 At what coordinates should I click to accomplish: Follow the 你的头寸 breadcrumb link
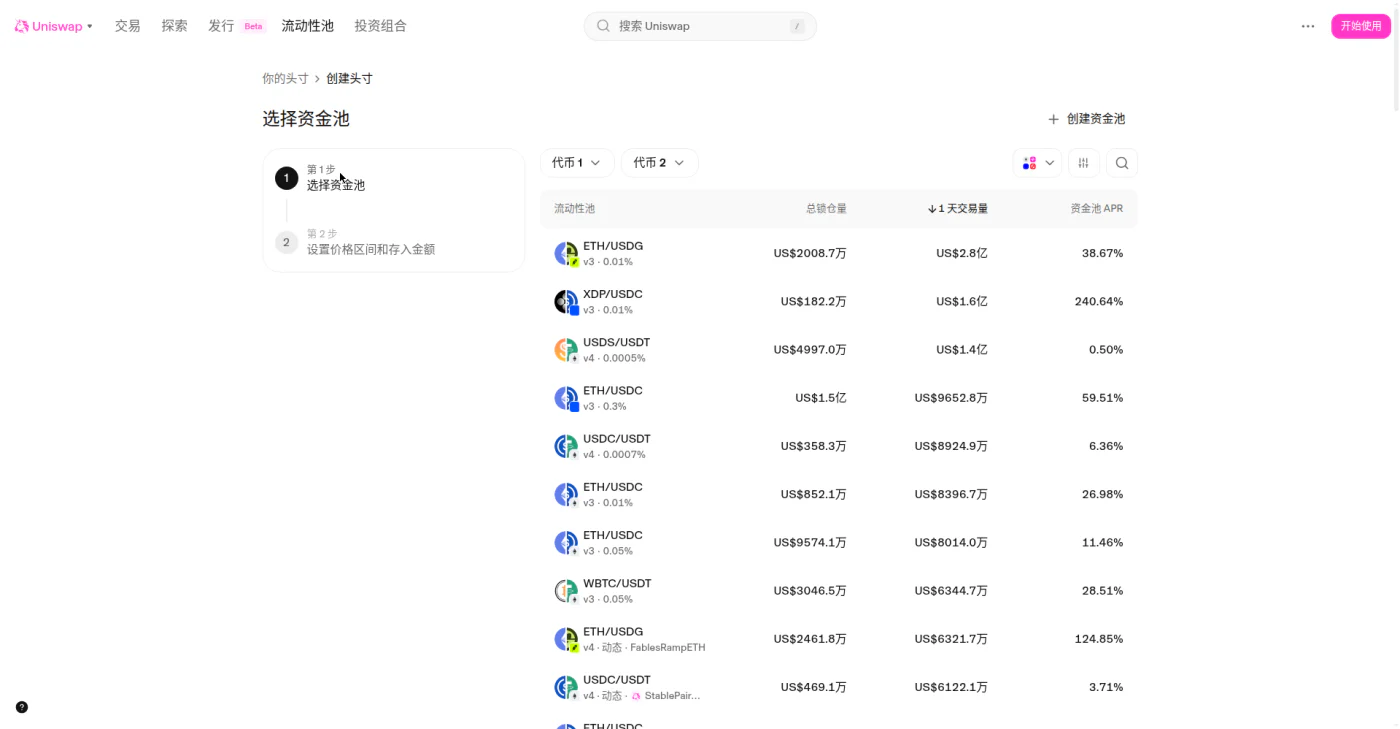[x=285, y=78]
